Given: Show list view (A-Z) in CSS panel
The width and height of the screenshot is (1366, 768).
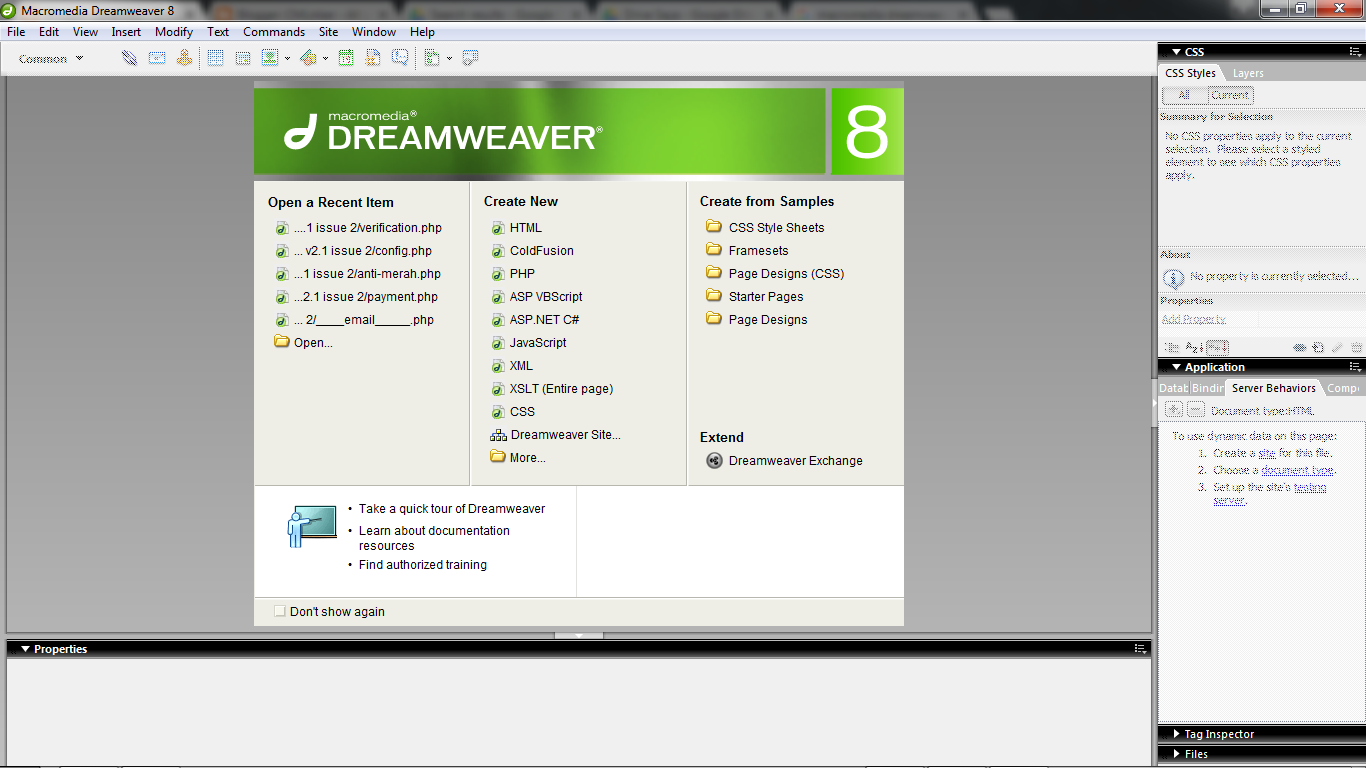Looking at the screenshot, I should [1194, 347].
